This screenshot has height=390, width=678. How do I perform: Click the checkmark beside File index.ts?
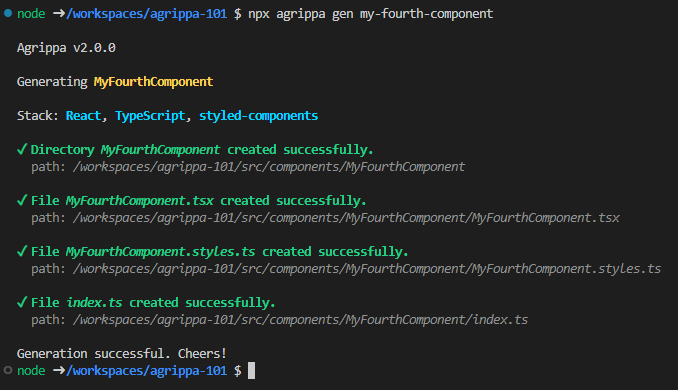(22, 303)
